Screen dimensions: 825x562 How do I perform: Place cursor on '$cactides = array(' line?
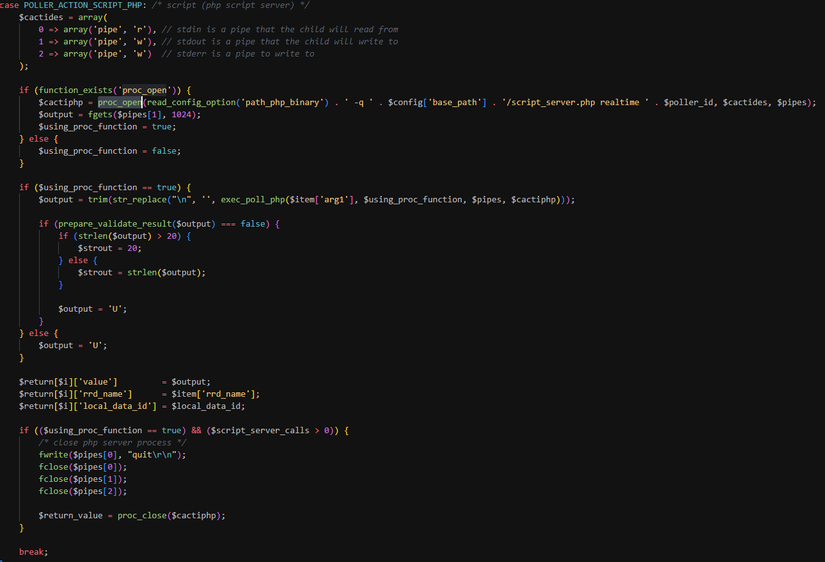coord(63,17)
